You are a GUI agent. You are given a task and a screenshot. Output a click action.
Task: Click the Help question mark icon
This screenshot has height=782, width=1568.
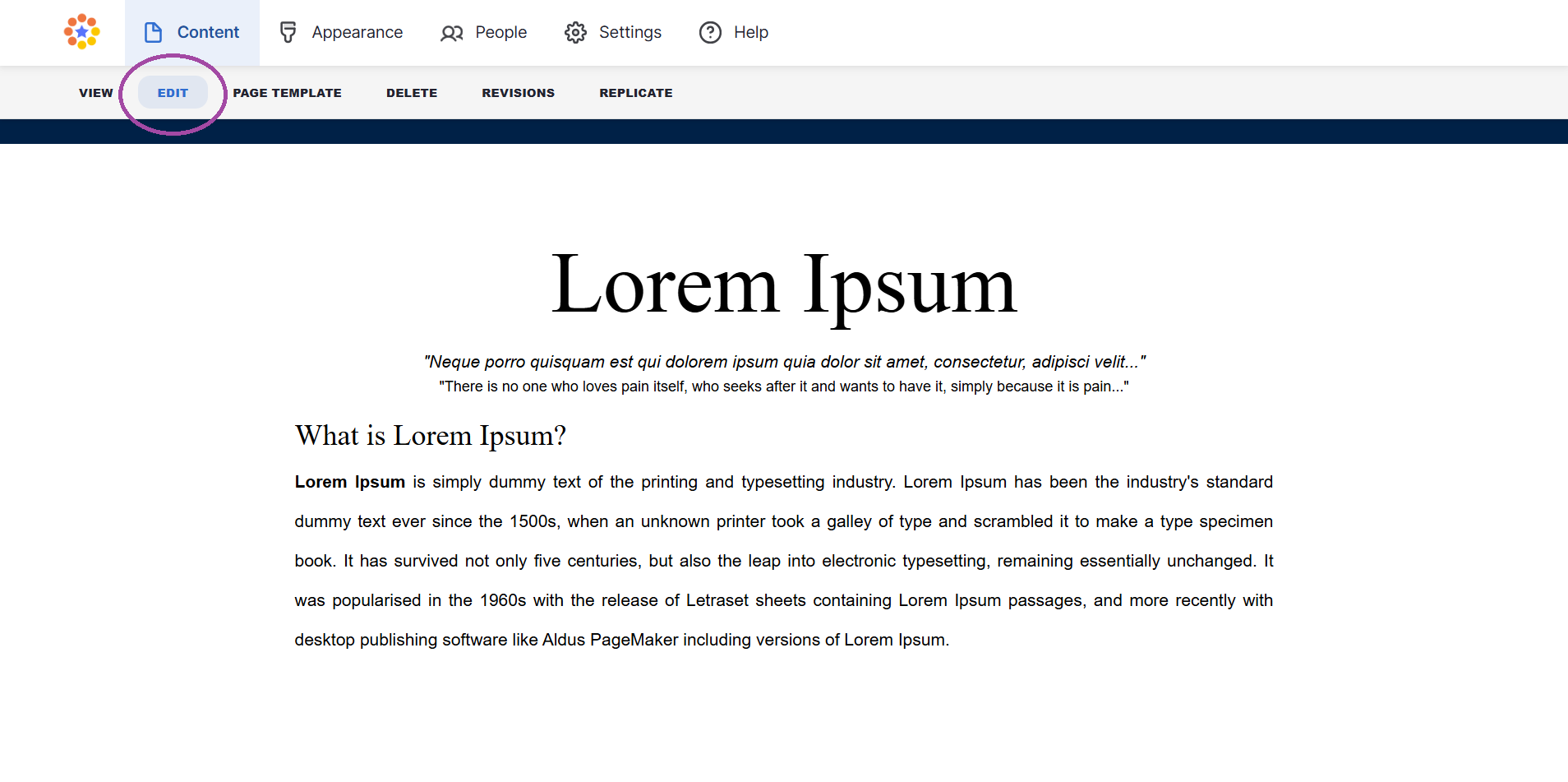pos(710,32)
